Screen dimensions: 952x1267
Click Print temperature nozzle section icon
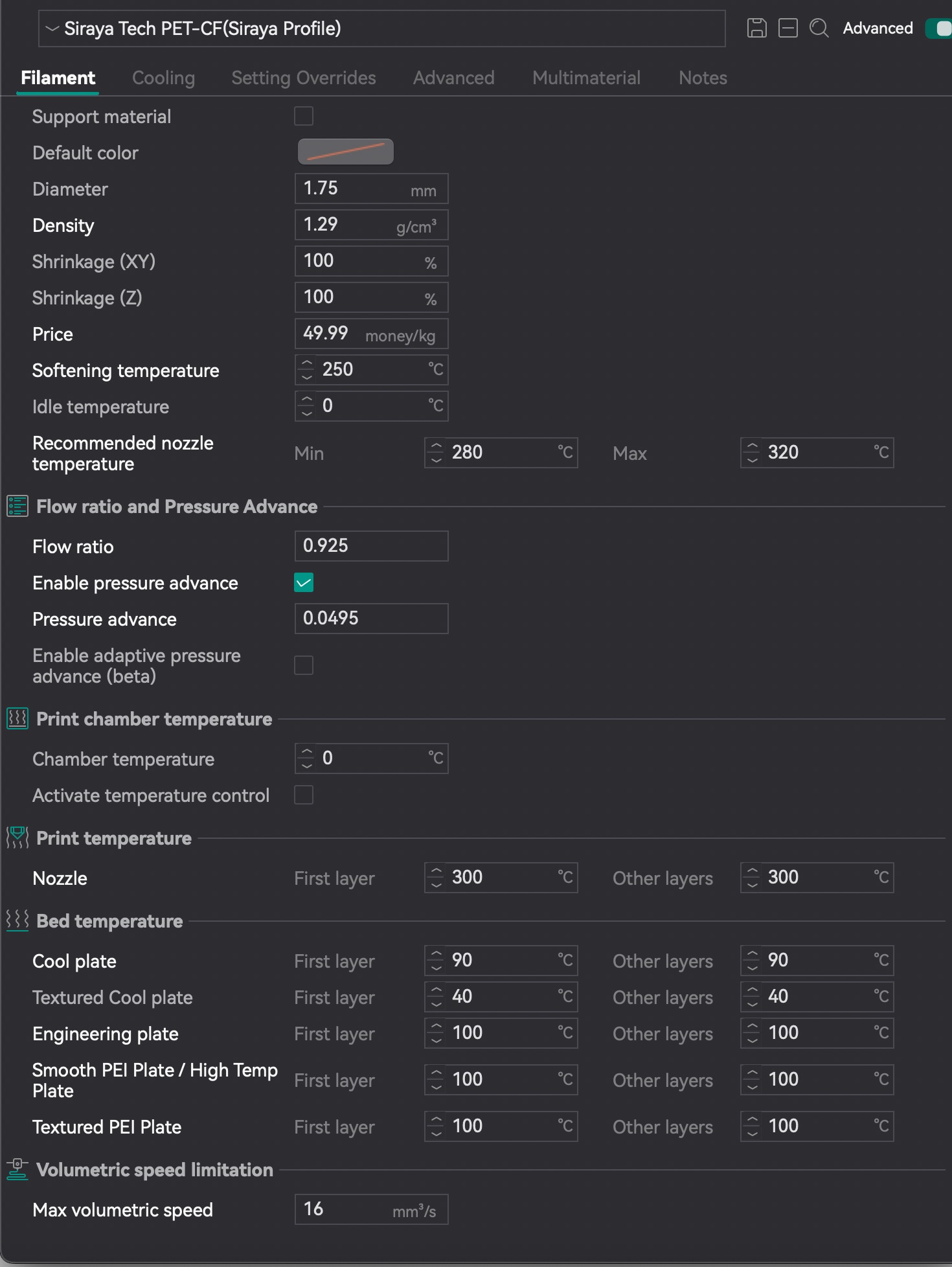pos(17,838)
